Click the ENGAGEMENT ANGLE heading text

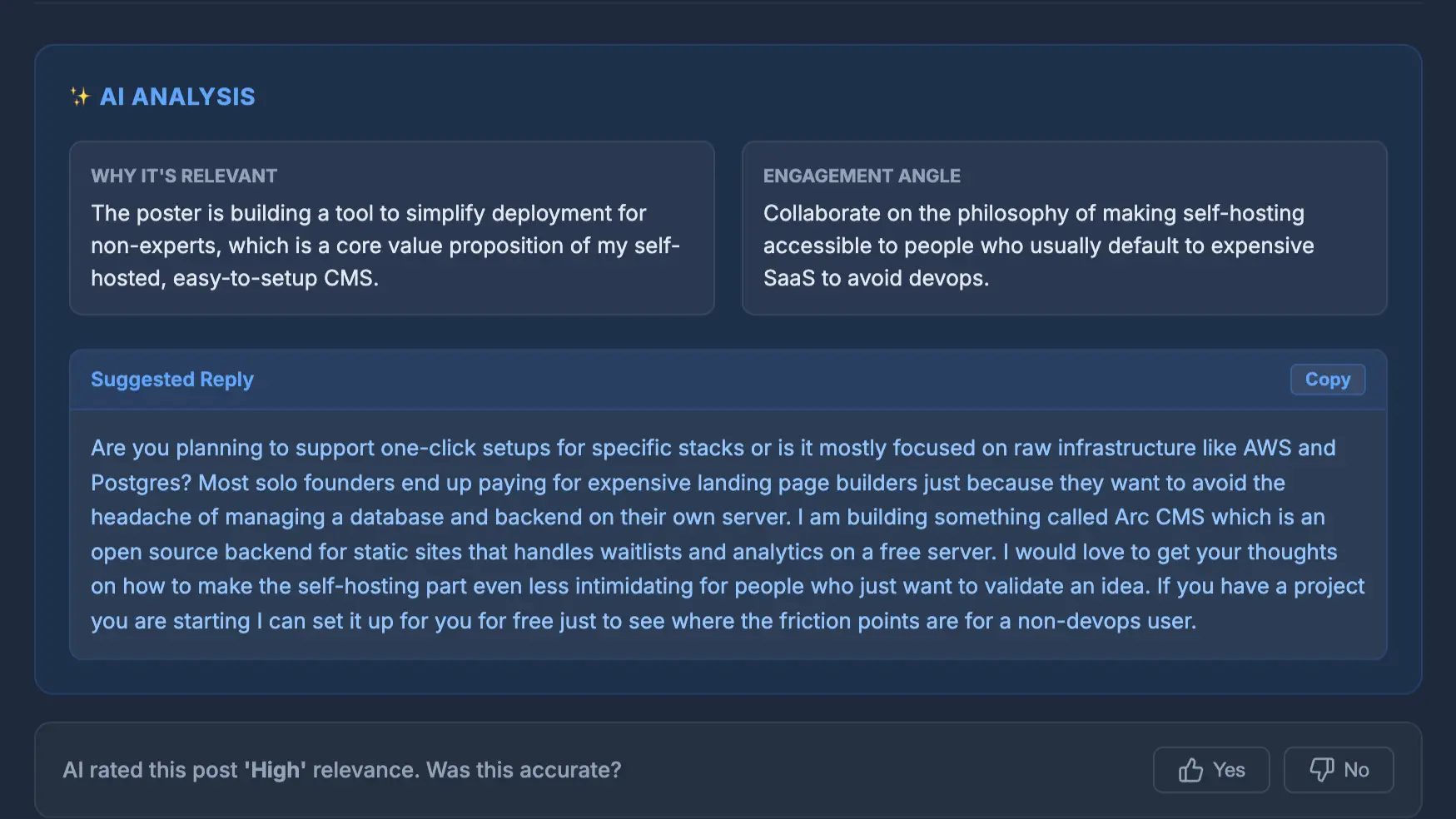[862, 176]
